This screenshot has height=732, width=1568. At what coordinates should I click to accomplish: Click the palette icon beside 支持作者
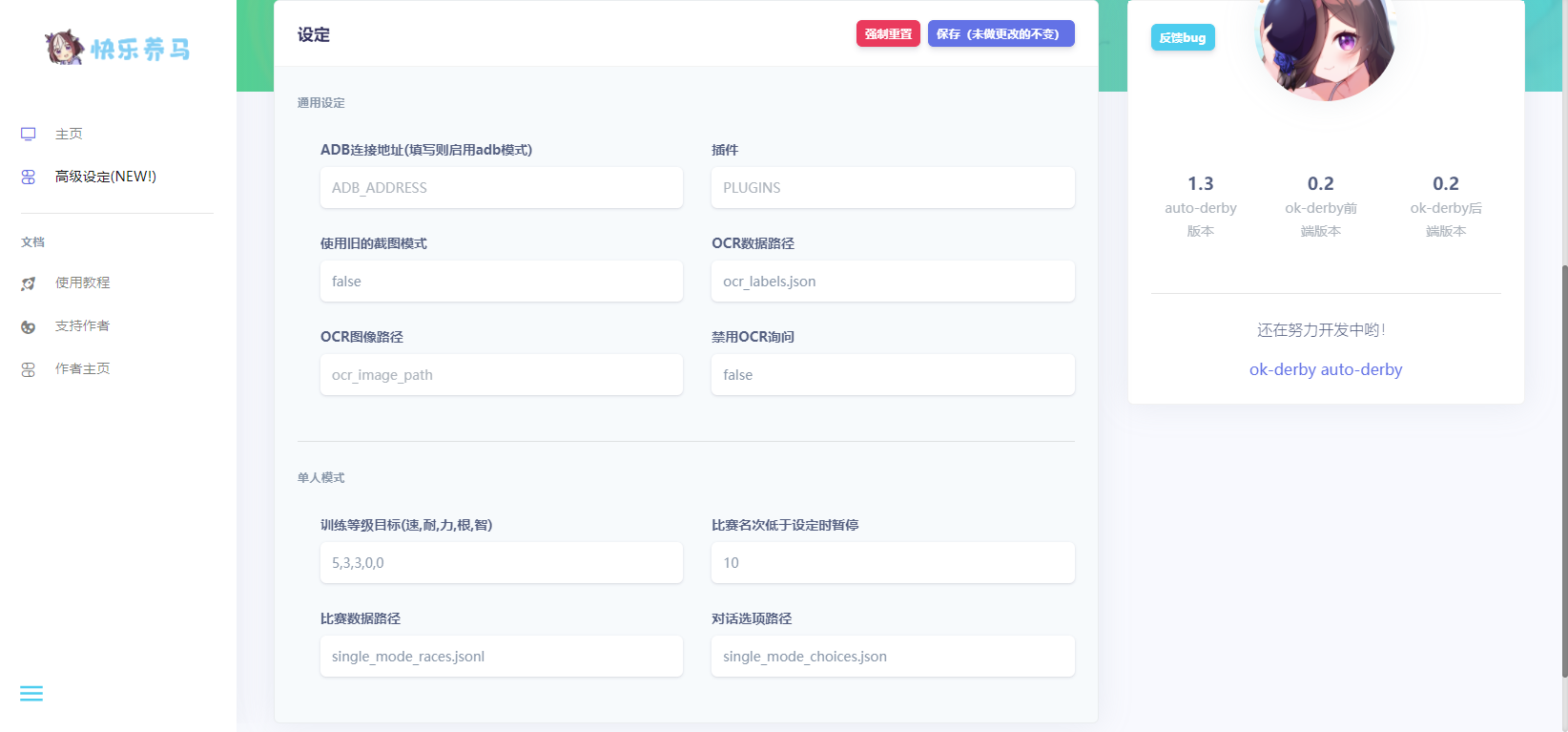pyautogui.click(x=29, y=326)
